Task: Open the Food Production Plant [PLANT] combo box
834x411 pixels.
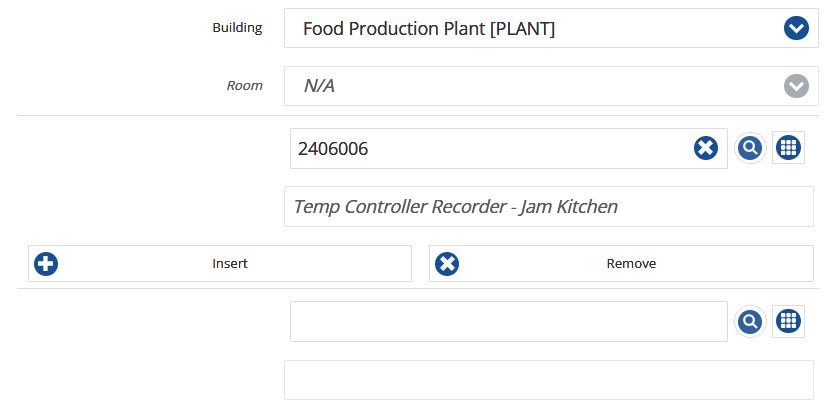Action: coord(551,28)
